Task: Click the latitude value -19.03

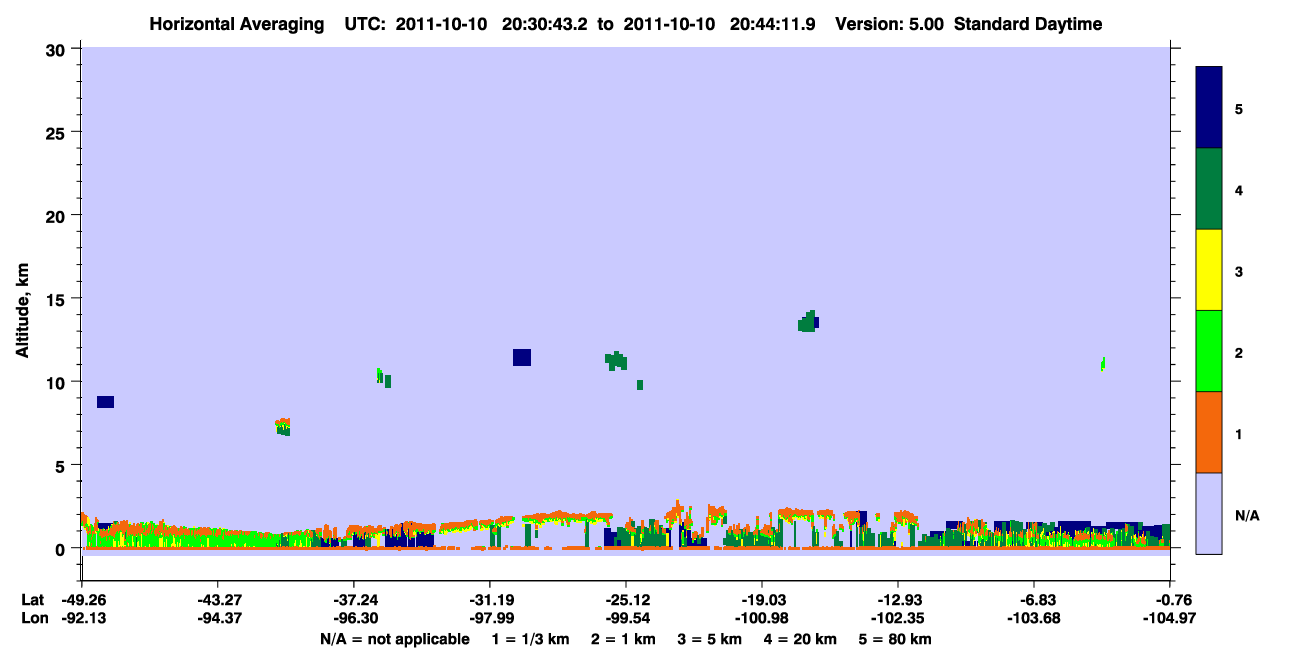Action: click(762, 600)
